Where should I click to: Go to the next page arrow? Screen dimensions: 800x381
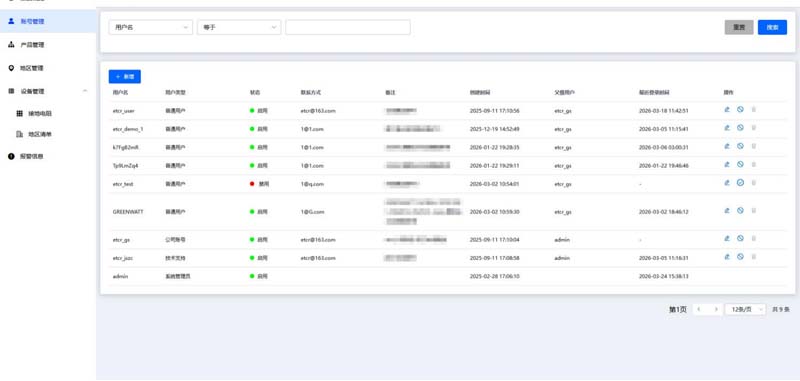click(716, 309)
